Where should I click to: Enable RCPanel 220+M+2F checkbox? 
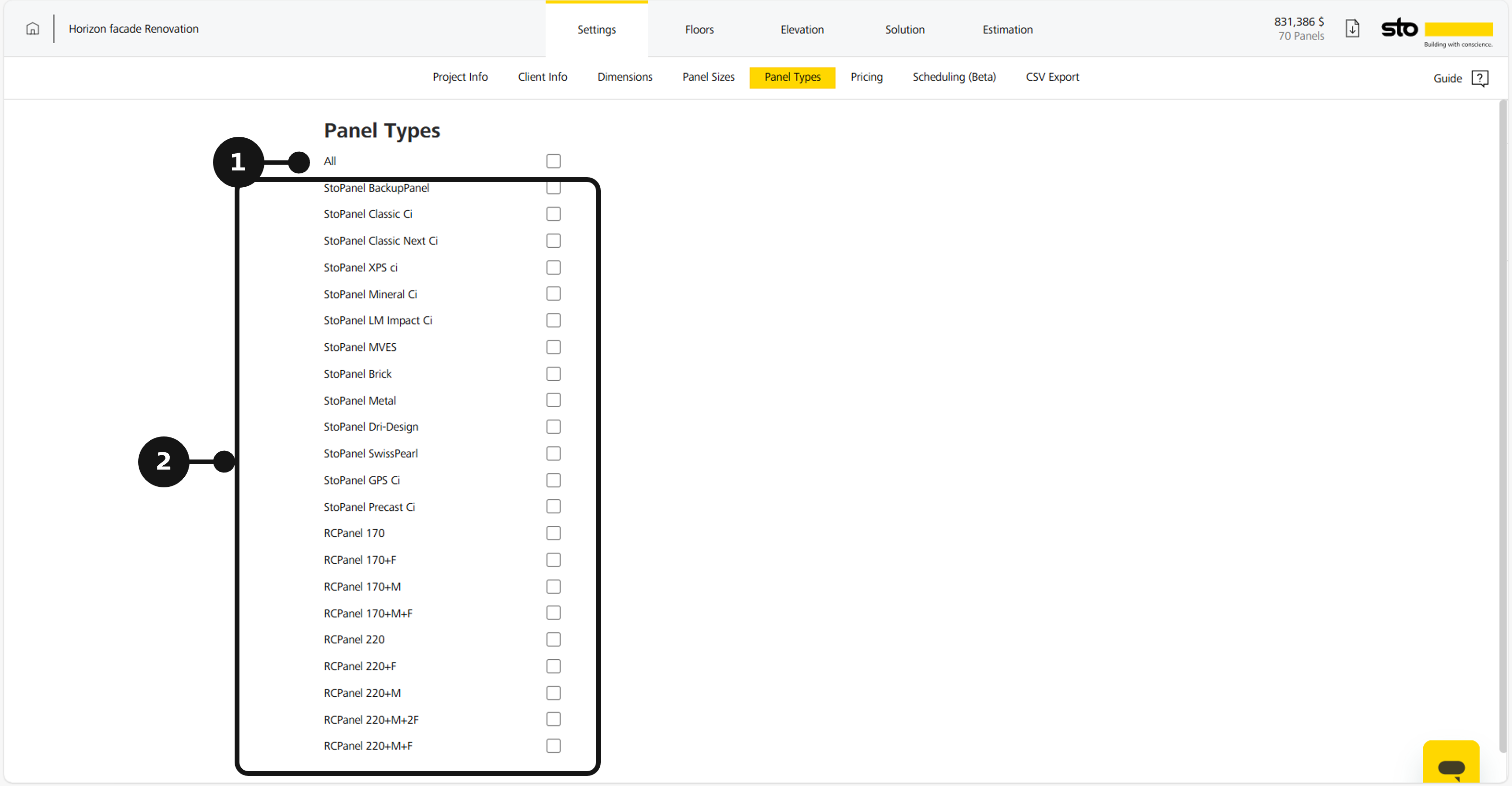(x=553, y=719)
